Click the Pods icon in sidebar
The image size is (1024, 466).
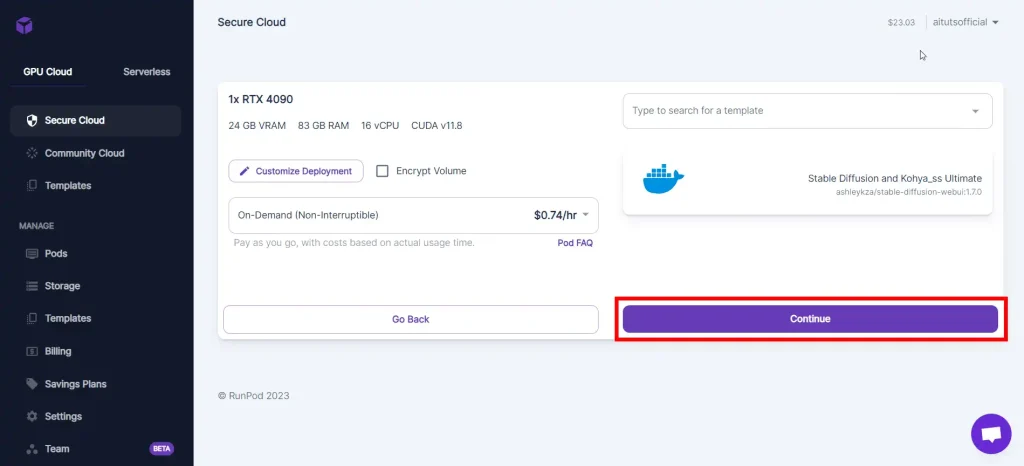coord(32,254)
